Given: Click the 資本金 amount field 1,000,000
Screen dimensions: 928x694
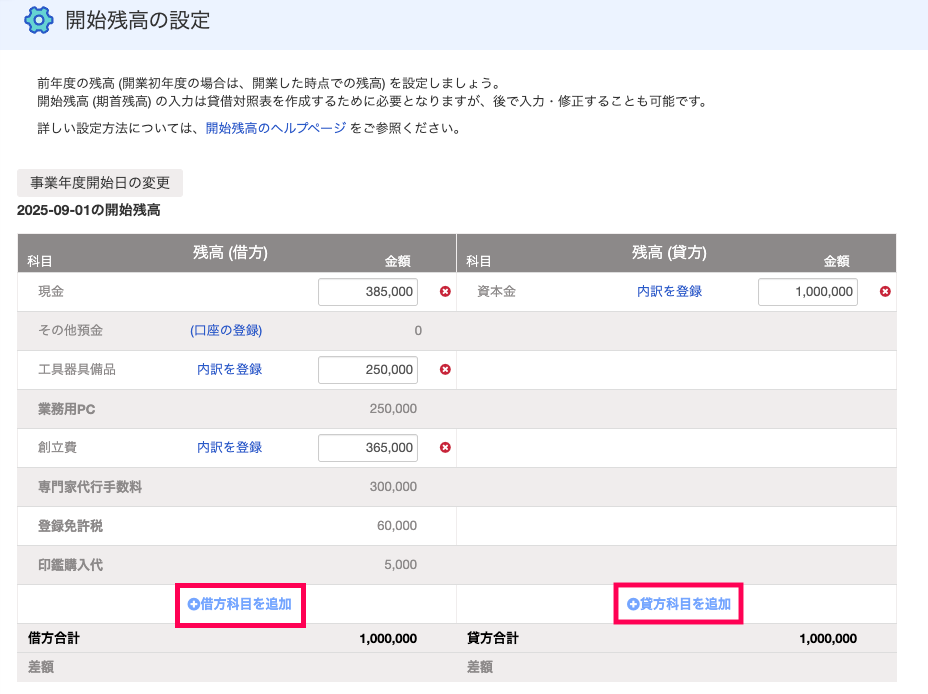Looking at the screenshot, I should 807,292.
